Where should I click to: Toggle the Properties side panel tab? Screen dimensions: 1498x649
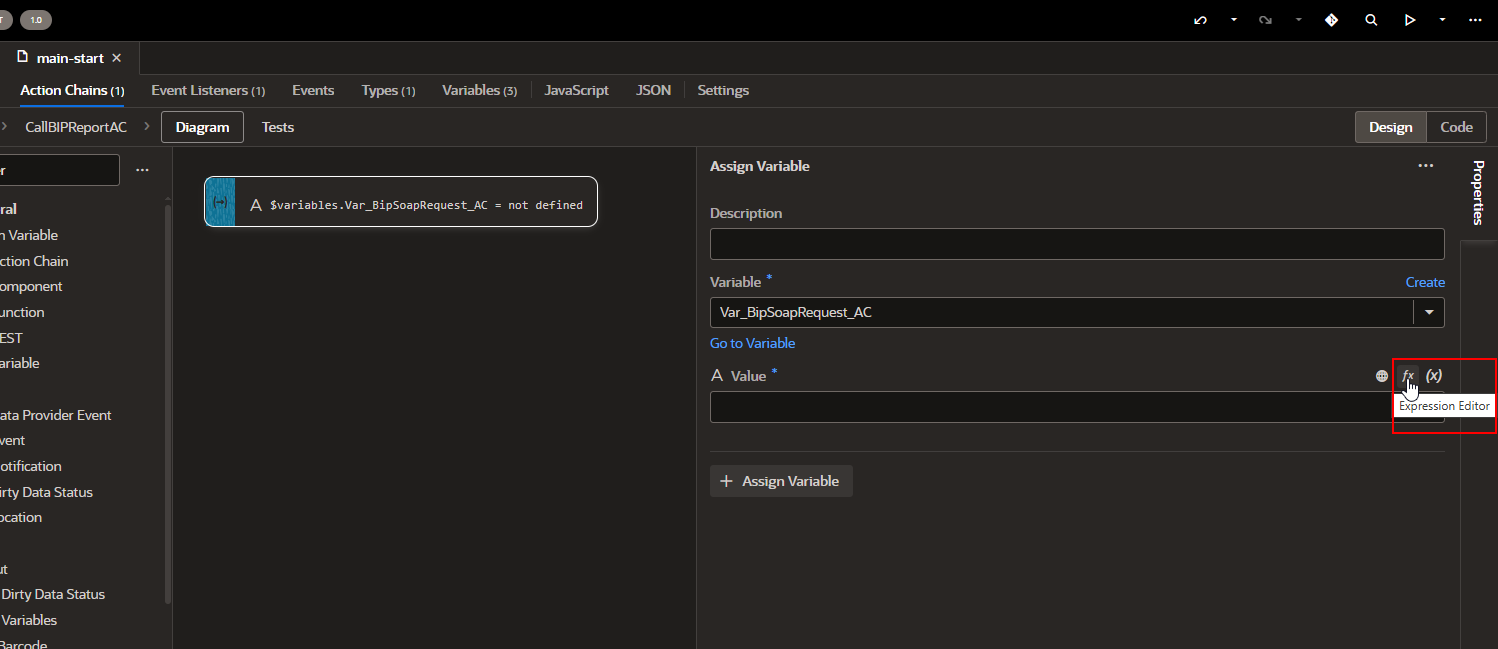click(x=1478, y=192)
